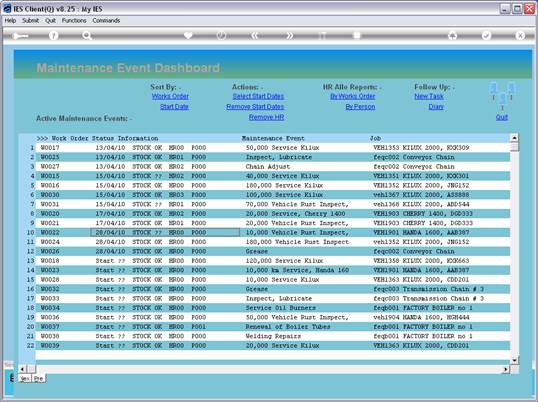
Task: Click the Quit link on the dashboard
Action: pyautogui.click(x=502, y=117)
